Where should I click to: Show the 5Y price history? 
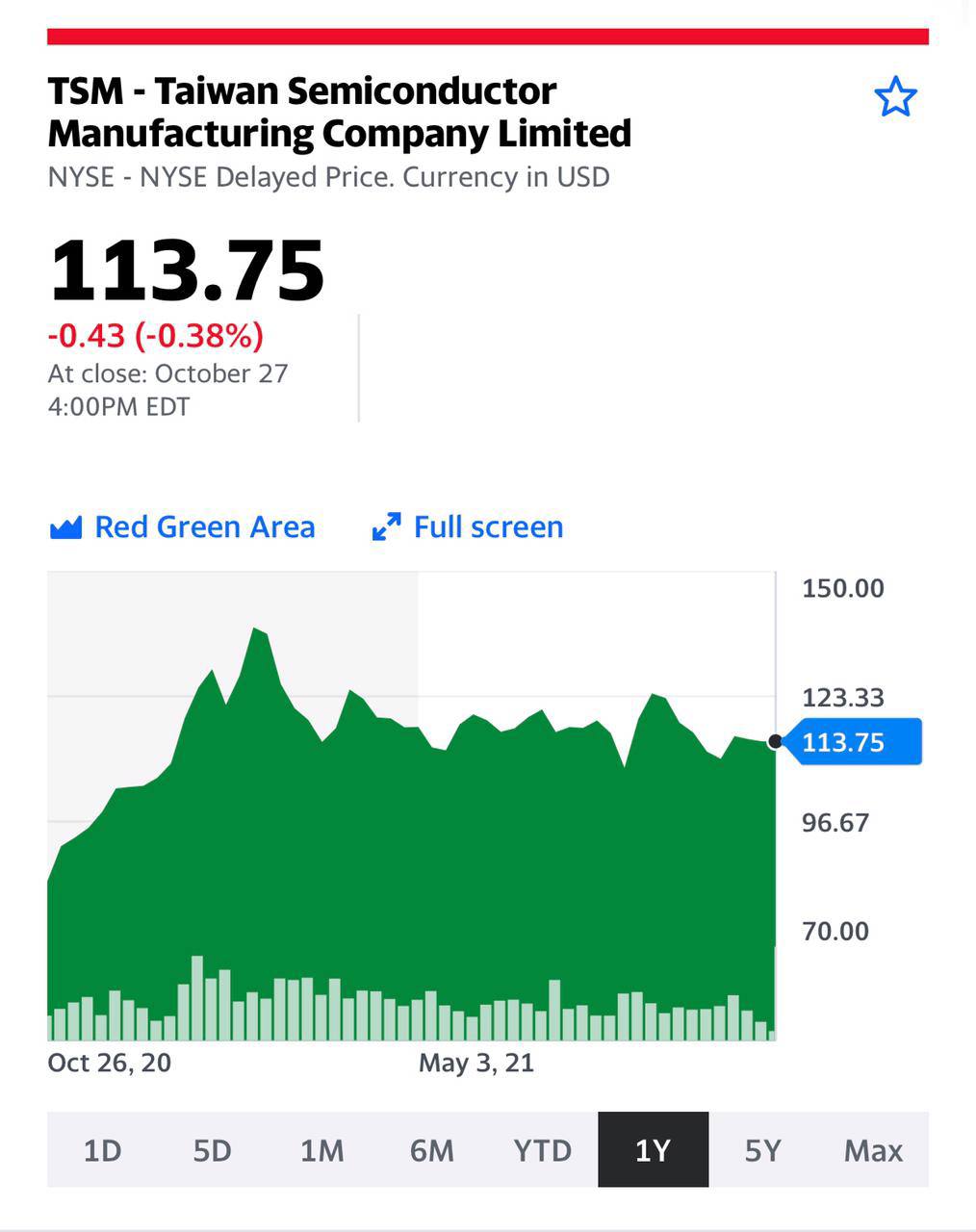coord(763,1150)
